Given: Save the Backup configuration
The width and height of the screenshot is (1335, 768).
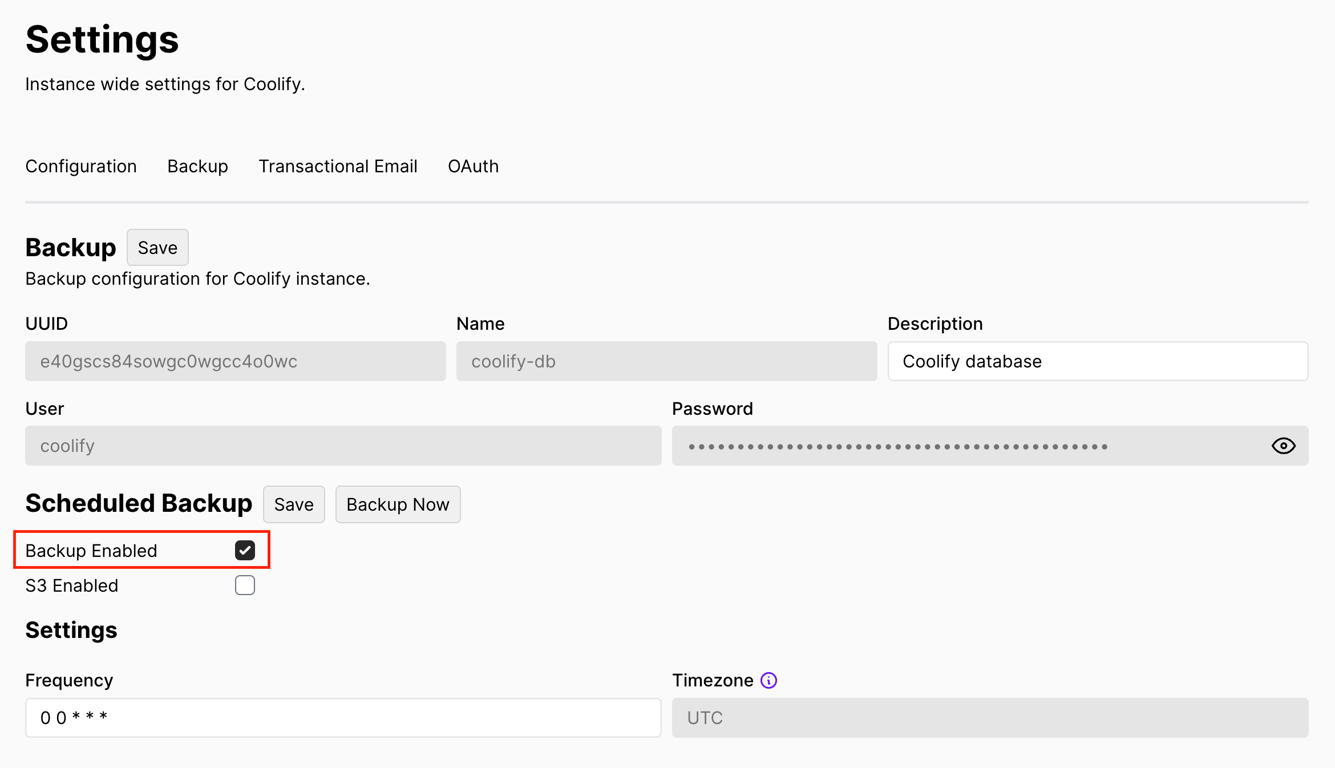Looking at the screenshot, I should (x=157, y=247).
